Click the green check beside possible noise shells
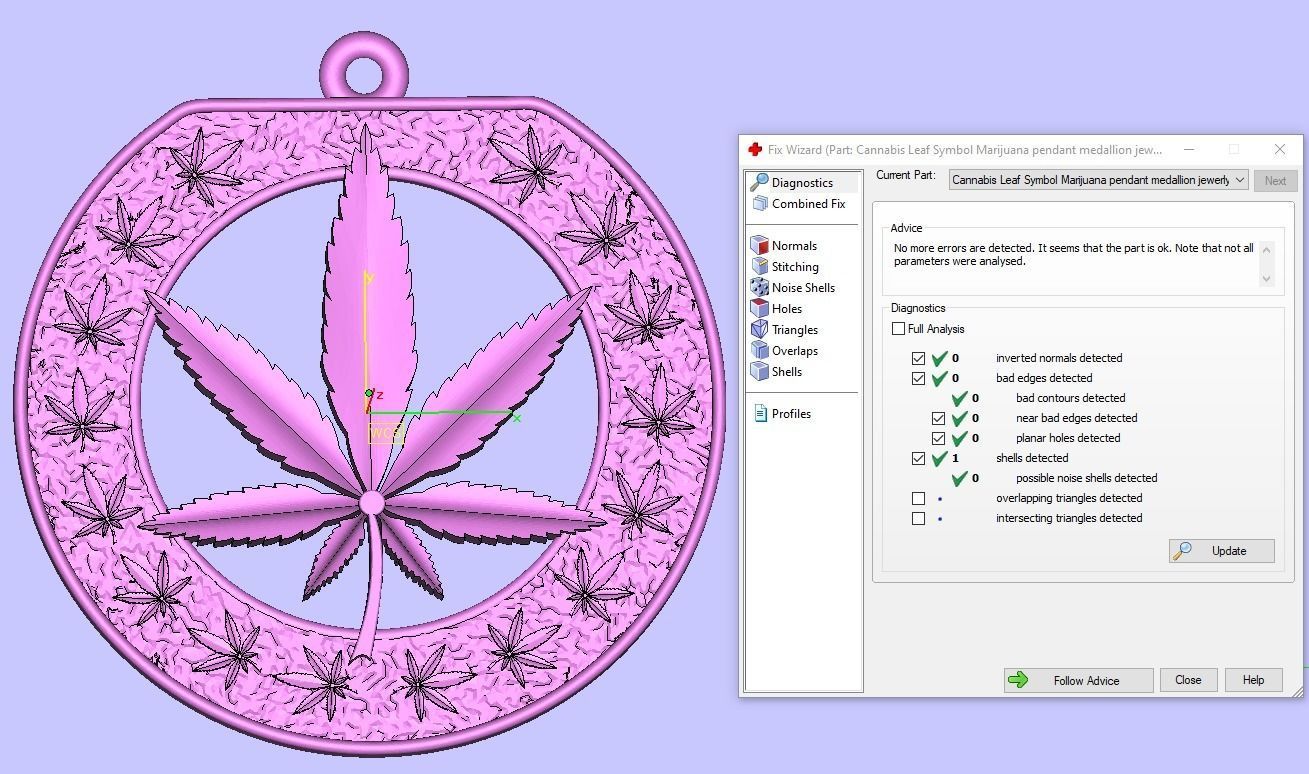 [x=959, y=477]
